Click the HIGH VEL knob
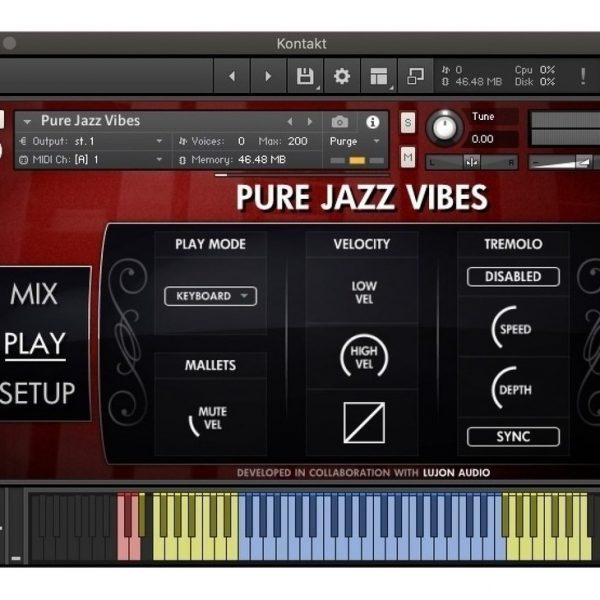 (364, 357)
